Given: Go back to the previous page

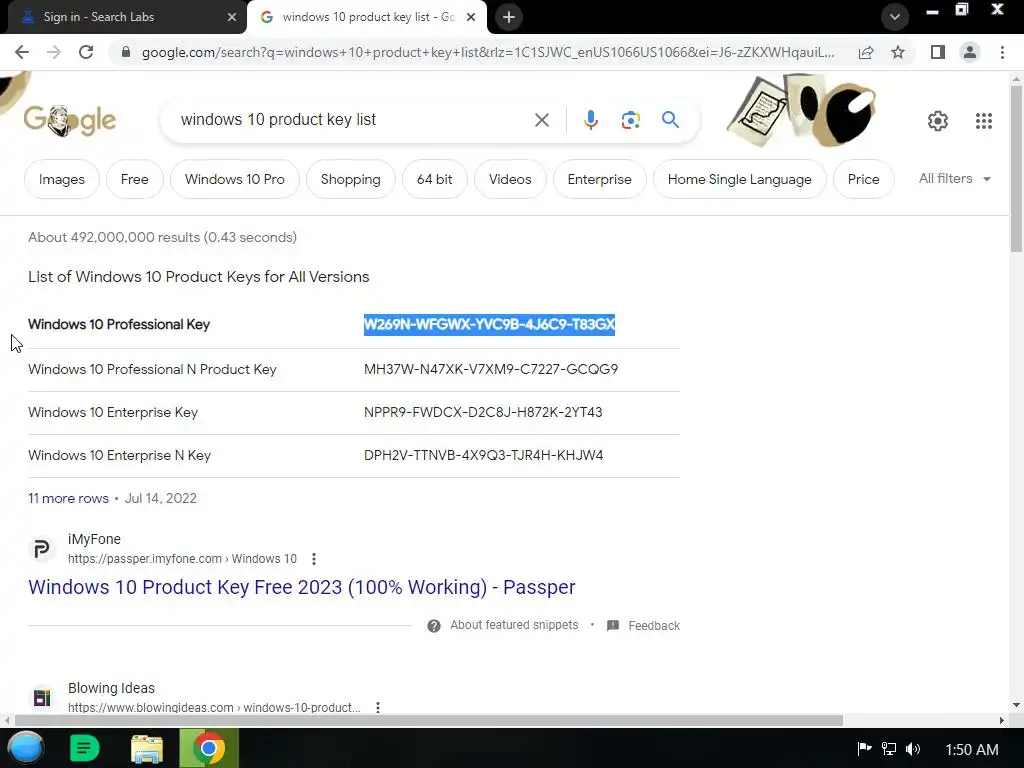Looking at the screenshot, I should tap(22, 52).
